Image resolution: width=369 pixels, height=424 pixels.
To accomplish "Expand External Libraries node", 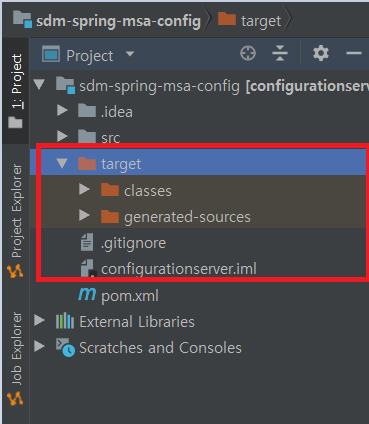I will pos(39,320).
